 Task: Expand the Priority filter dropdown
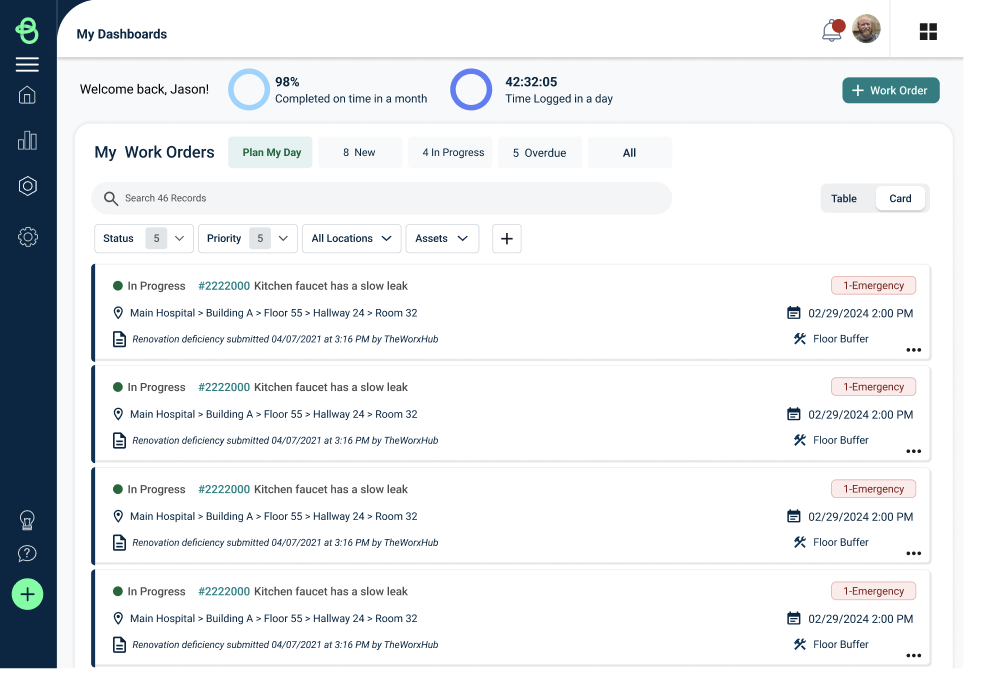pos(247,238)
